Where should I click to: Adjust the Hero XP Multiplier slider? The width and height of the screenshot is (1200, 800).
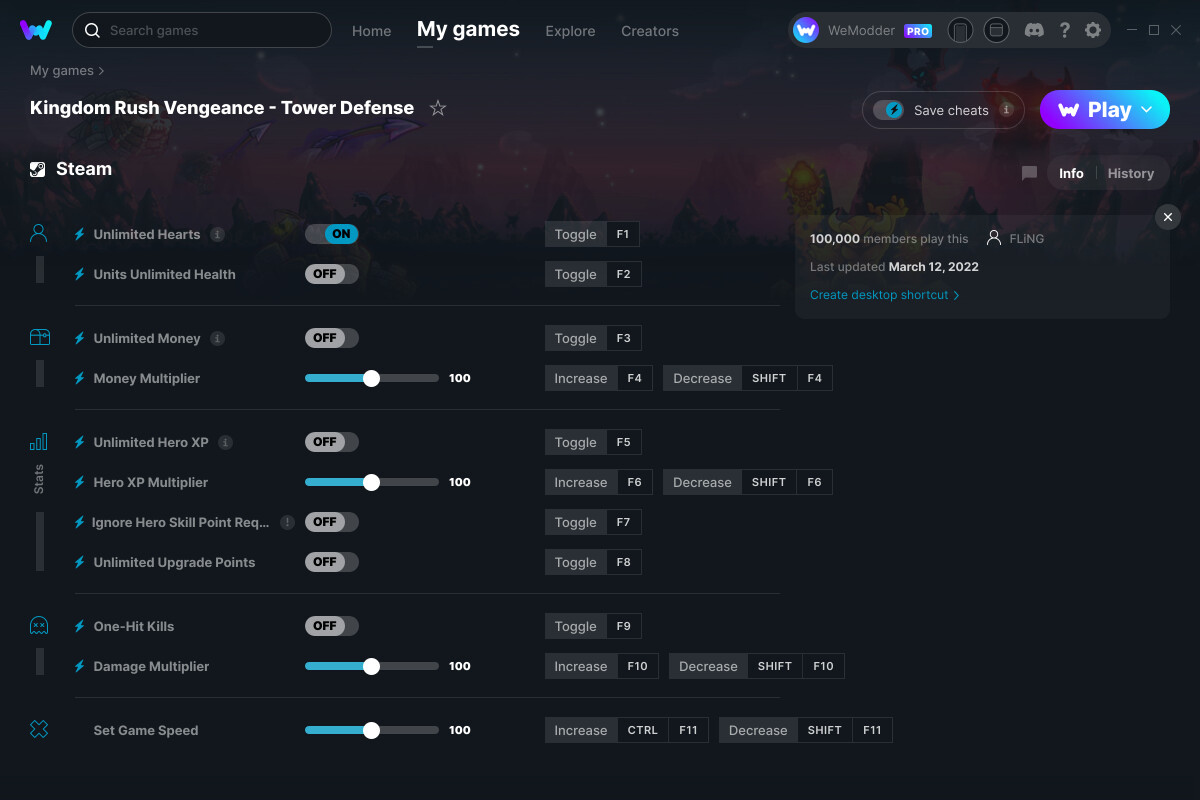click(x=372, y=482)
